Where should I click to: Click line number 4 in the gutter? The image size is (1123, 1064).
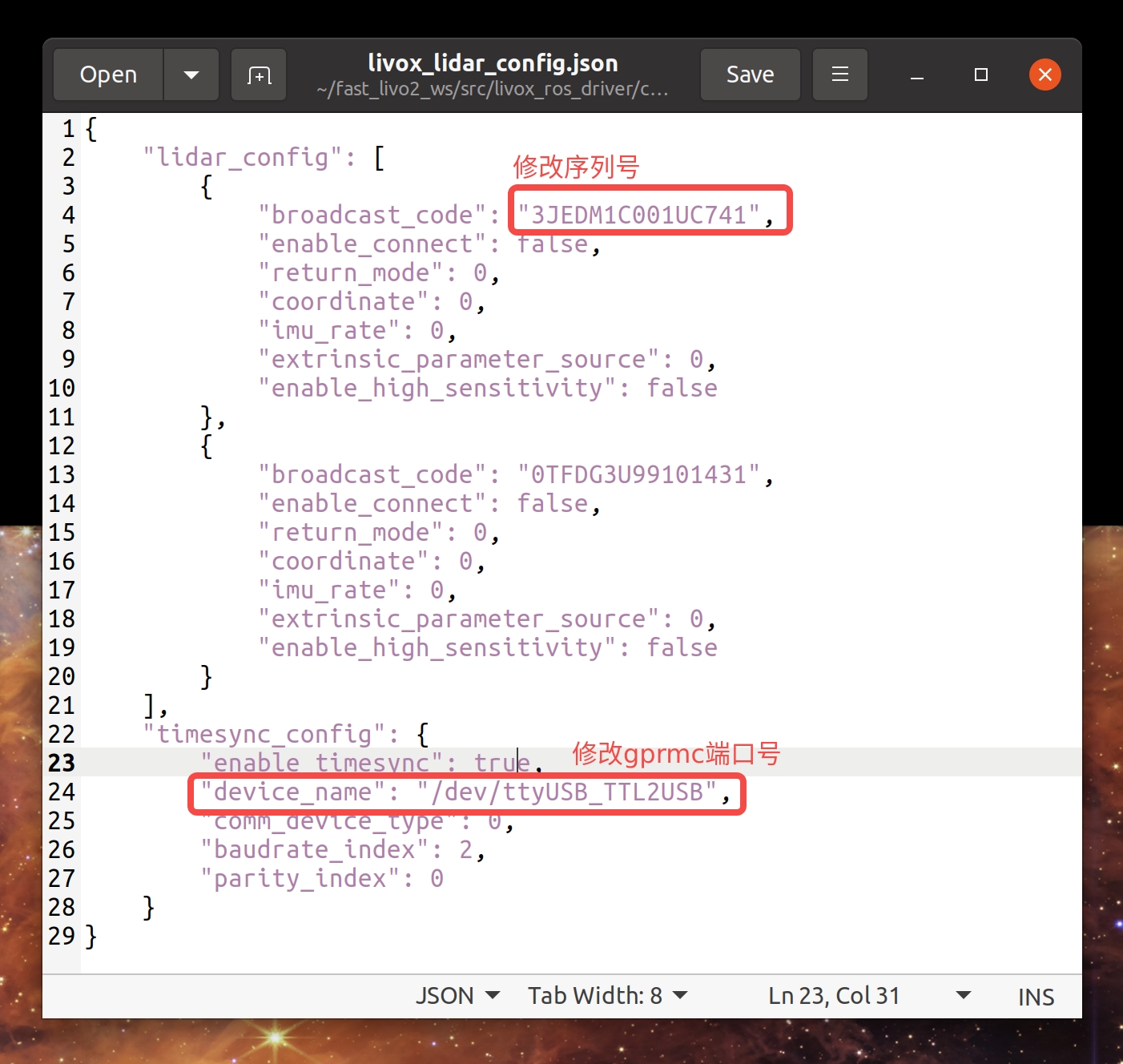(68, 215)
